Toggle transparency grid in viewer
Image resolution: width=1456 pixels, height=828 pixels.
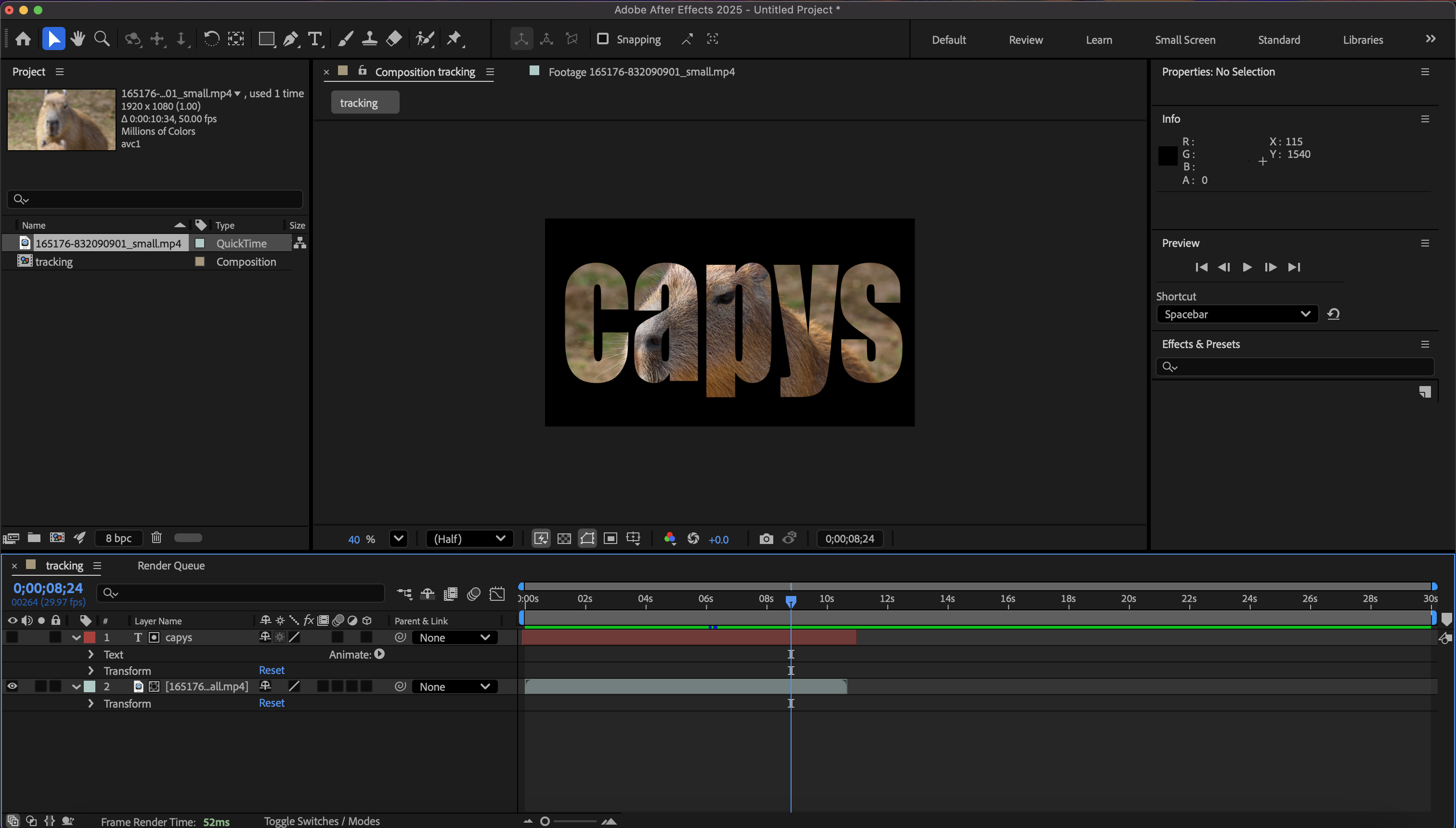point(564,539)
